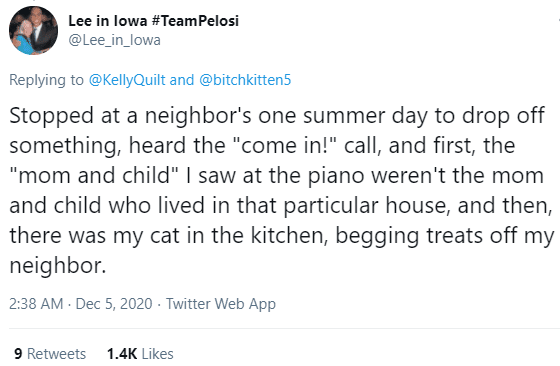Screen dimensions: 560x366
Task: Click the Dec 5, 2020 date
Action: point(114,304)
